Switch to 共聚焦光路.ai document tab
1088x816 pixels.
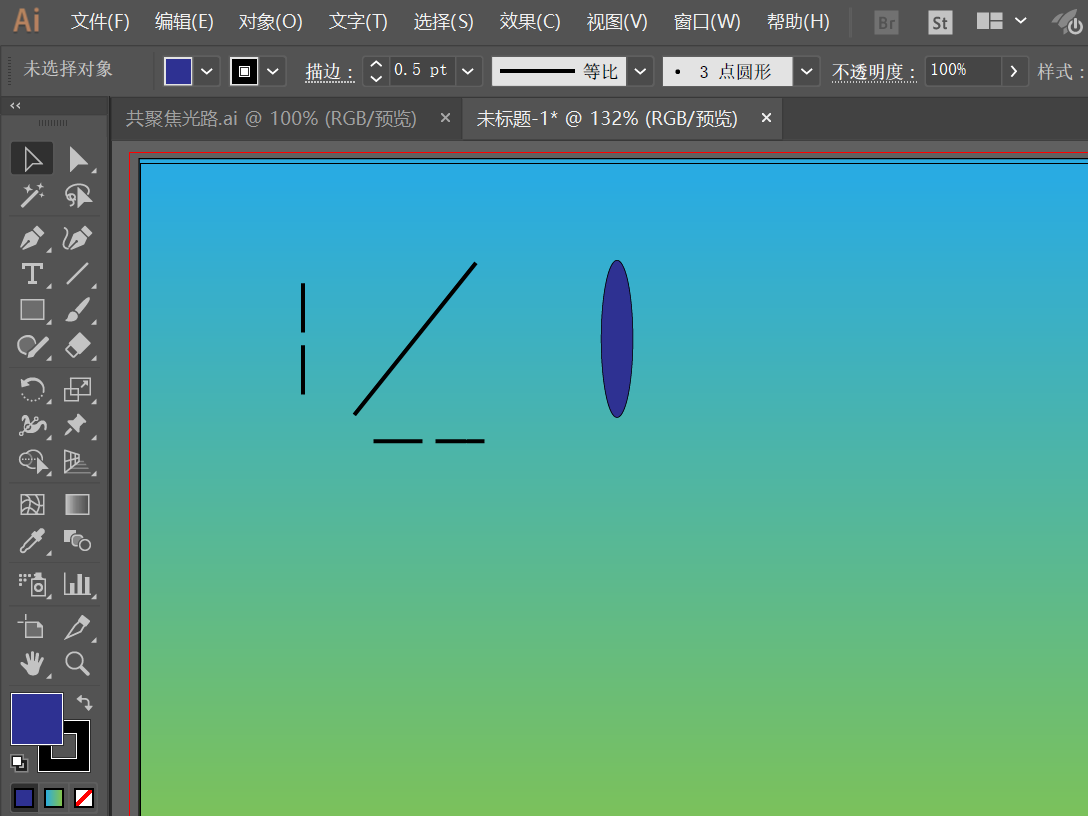pos(271,119)
